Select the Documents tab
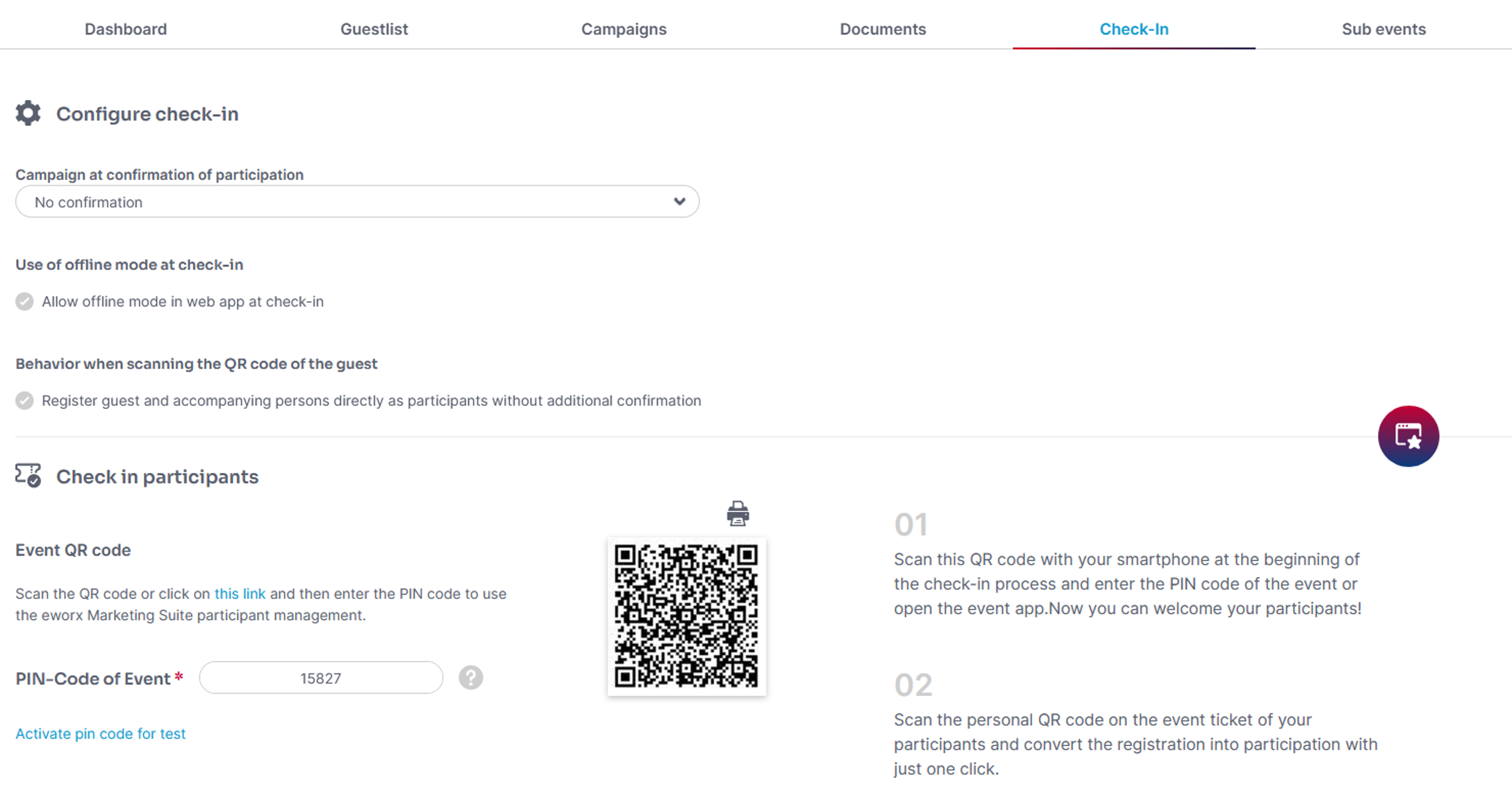The image size is (1512, 796). pos(883,29)
